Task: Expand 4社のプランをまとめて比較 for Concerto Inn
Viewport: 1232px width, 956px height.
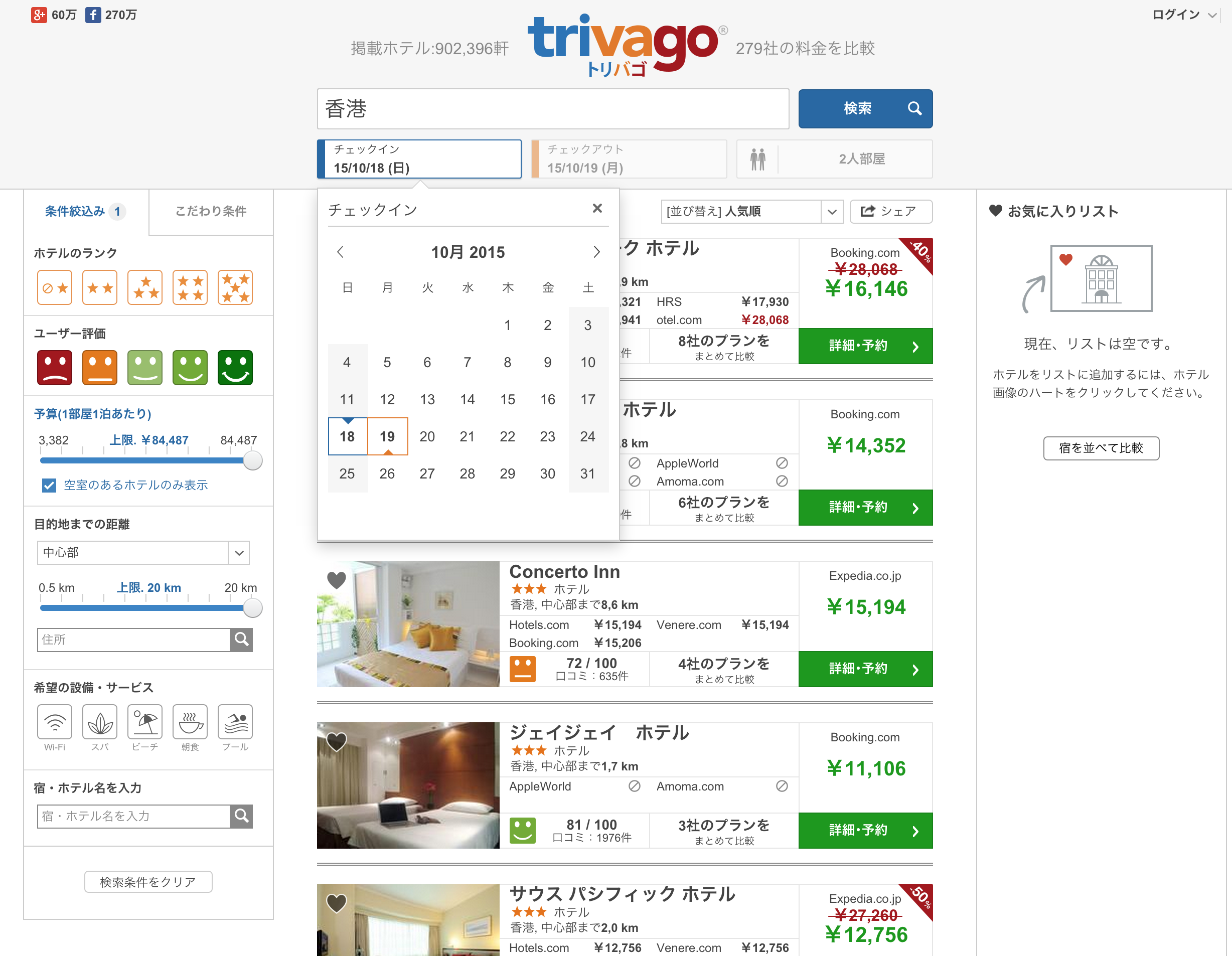Action: point(724,670)
